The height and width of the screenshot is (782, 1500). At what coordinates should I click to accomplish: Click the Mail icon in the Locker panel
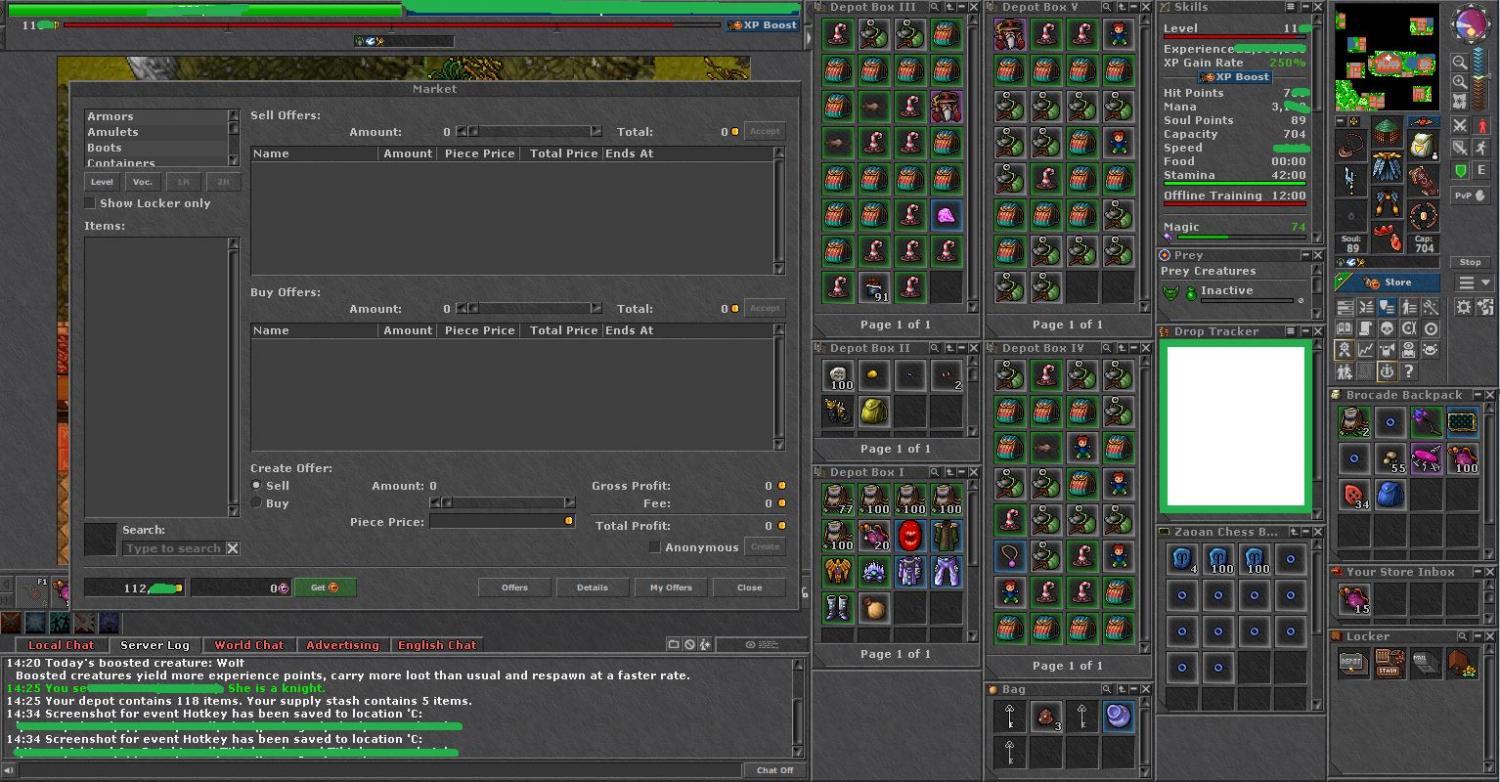[x=1425, y=664]
